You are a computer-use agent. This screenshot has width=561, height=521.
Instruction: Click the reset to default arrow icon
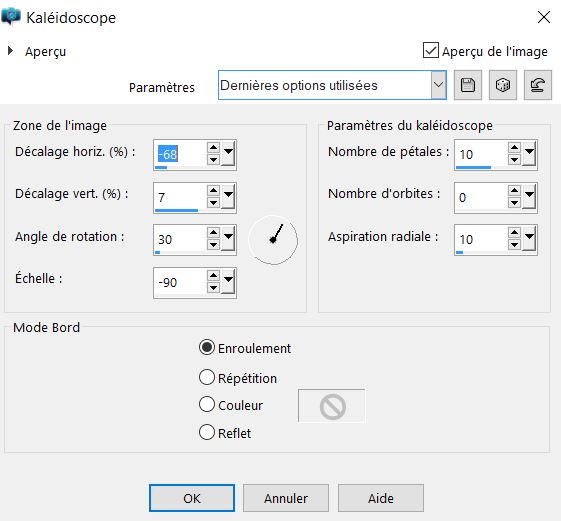click(x=538, y=85)
